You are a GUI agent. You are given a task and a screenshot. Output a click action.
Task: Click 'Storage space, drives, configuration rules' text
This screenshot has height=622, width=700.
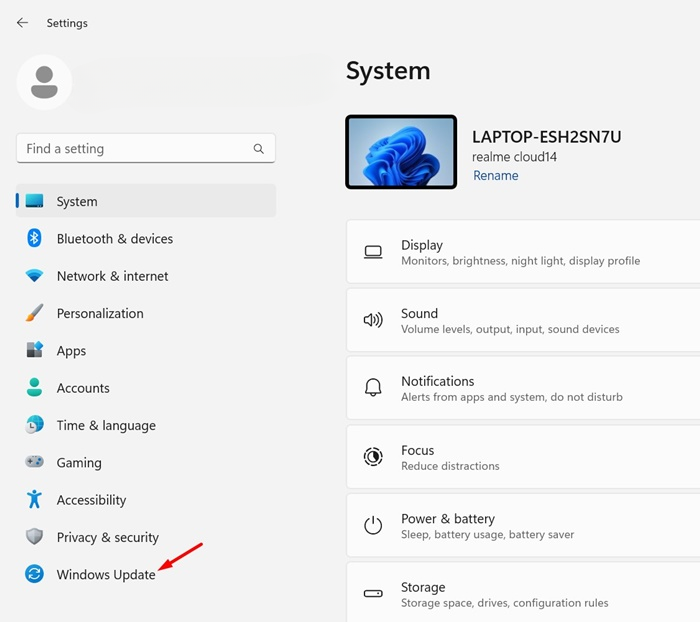(504, 603)
